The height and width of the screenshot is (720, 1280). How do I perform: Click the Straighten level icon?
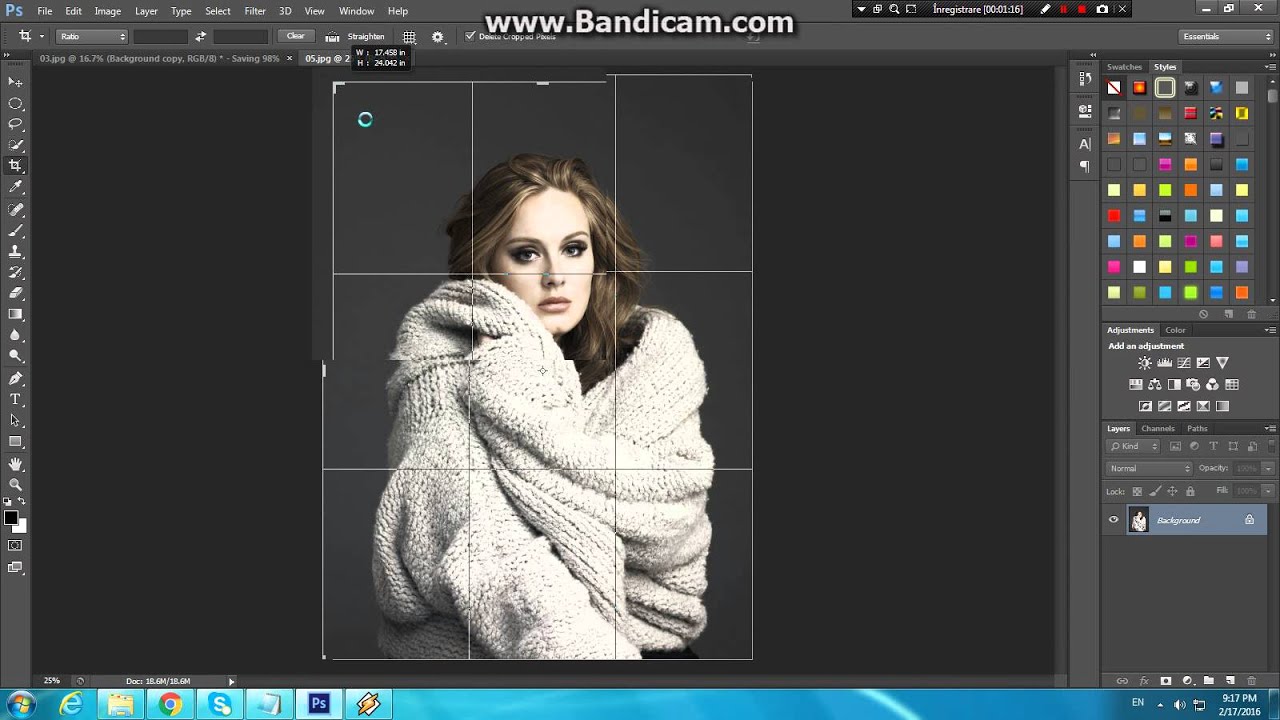332,37
